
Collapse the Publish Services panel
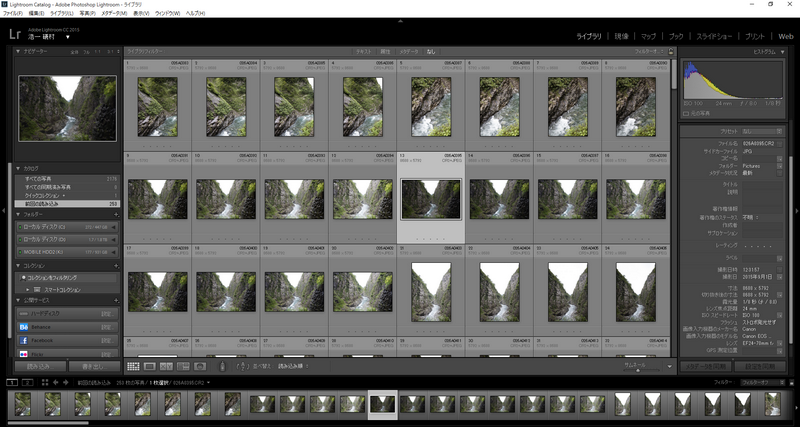18,300
